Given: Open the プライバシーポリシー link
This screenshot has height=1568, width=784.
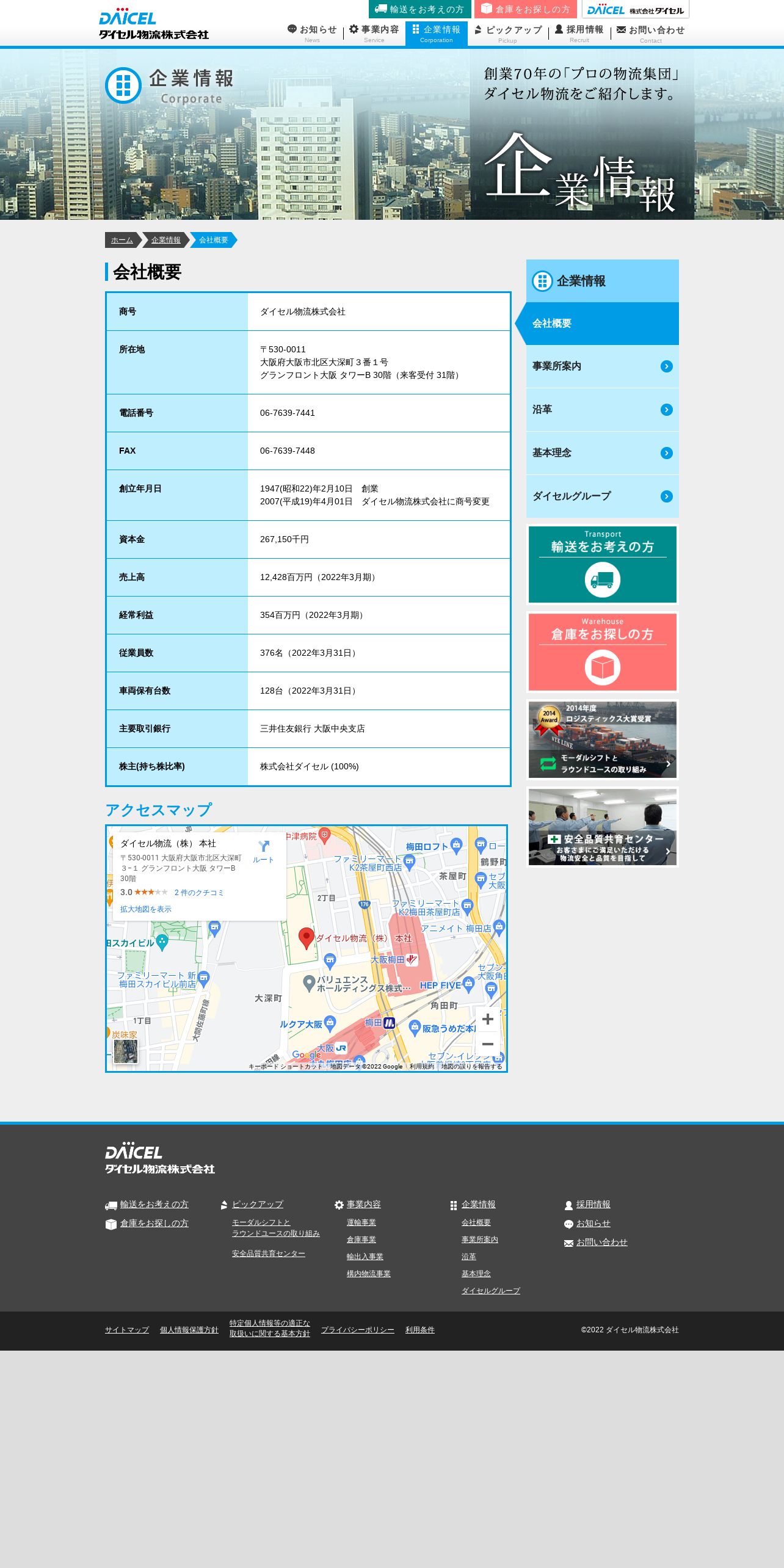Looking at the screenshot, I should [x=358, y=1330].
